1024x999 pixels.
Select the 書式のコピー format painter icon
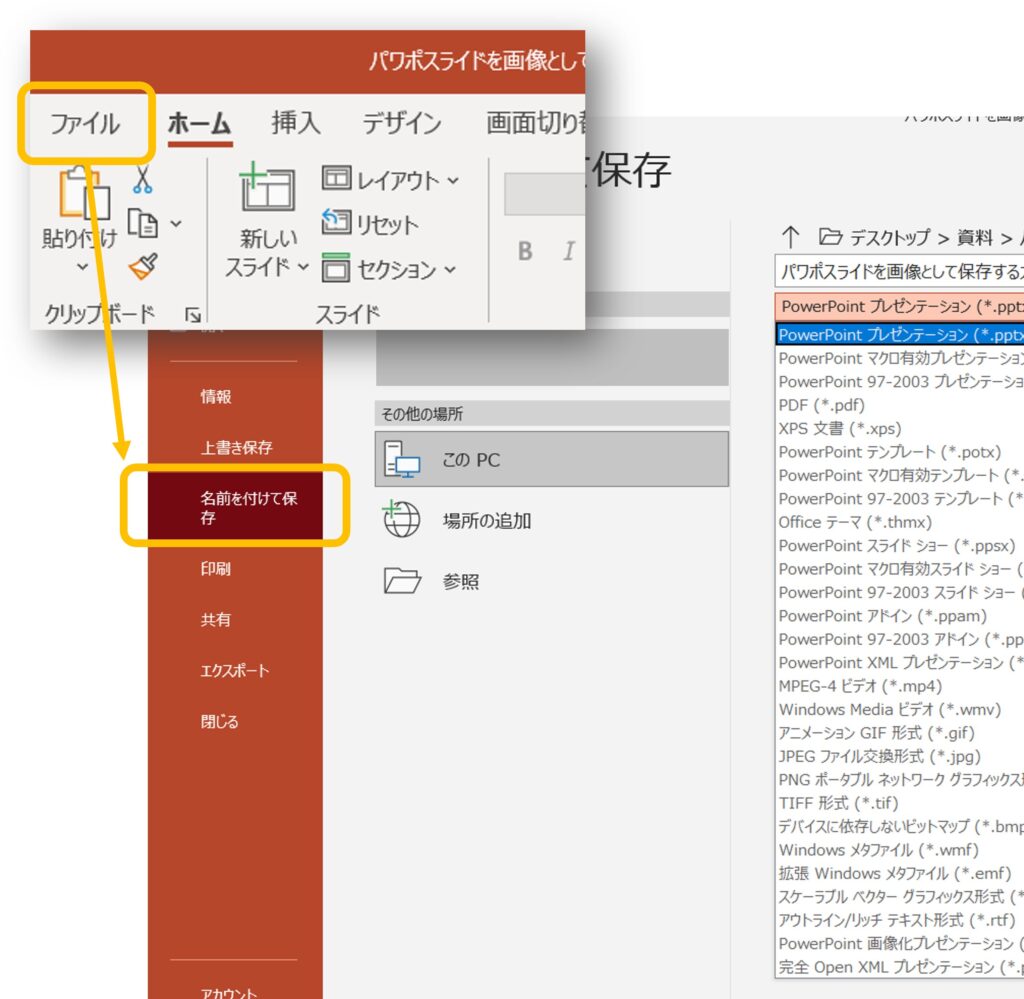click(142, 267)
